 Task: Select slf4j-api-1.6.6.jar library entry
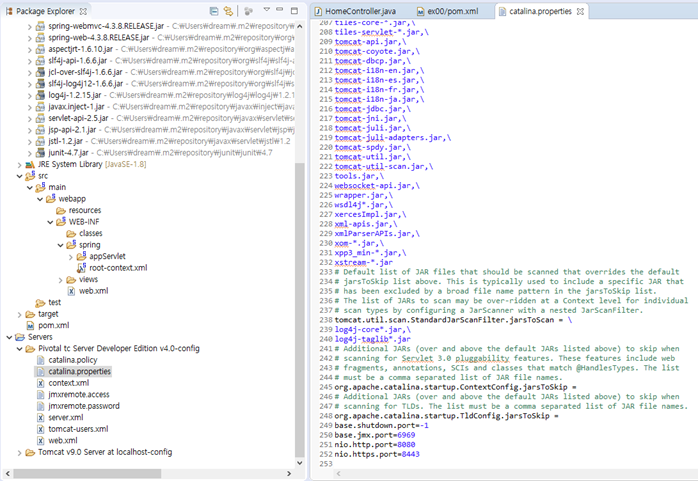point(77,61)
